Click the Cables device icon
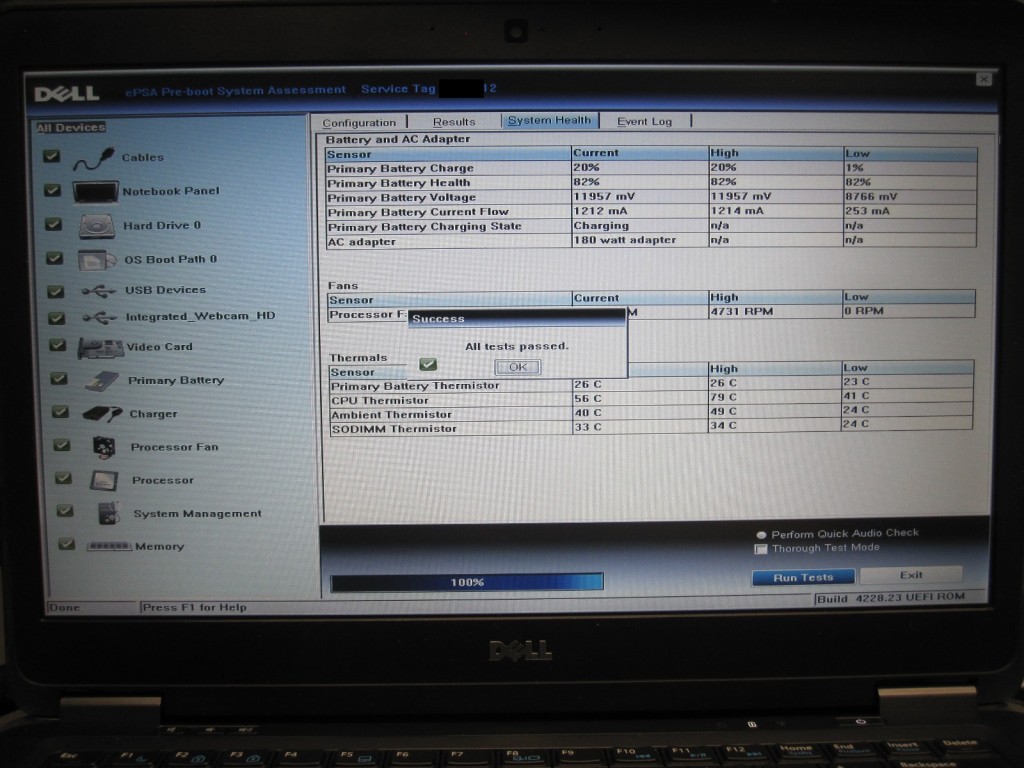The height and width of the screenshot is (768, 1024). 93,159
